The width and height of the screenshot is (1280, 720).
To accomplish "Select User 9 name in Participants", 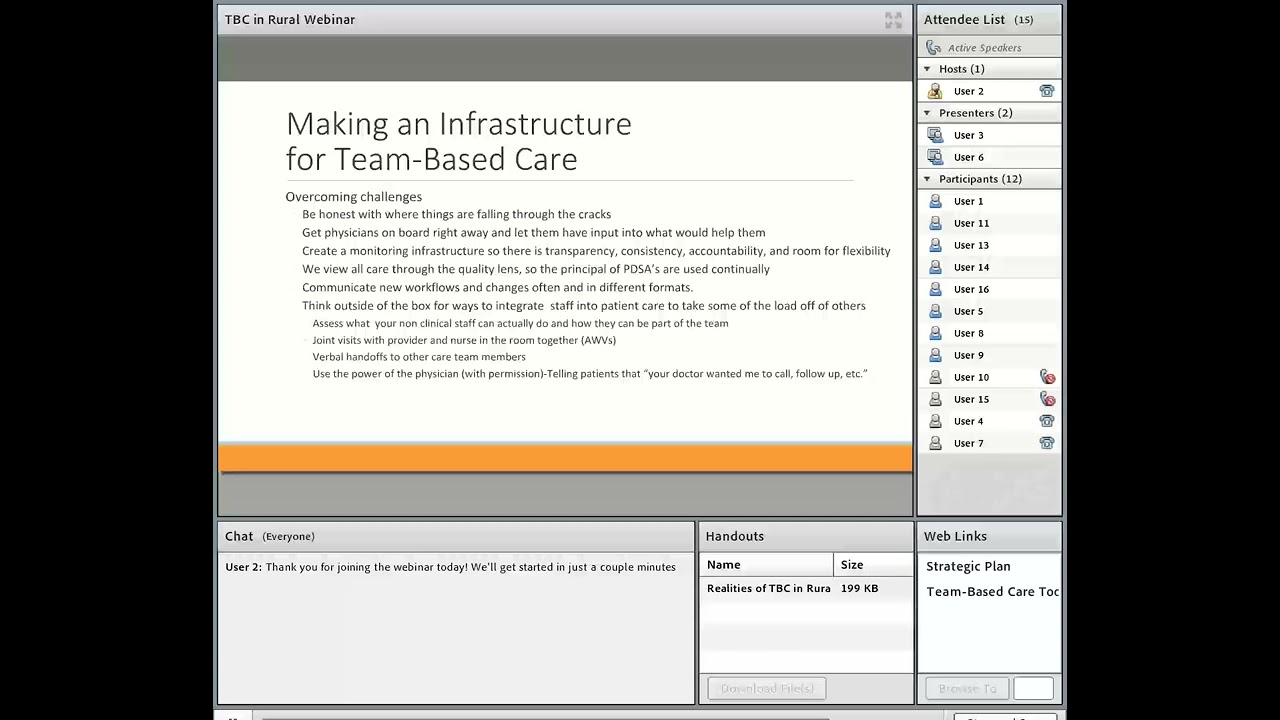I will click(968, 355).
